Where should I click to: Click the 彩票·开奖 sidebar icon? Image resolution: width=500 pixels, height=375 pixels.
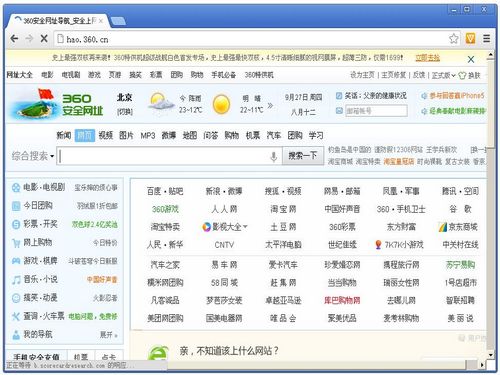point(16,224)
